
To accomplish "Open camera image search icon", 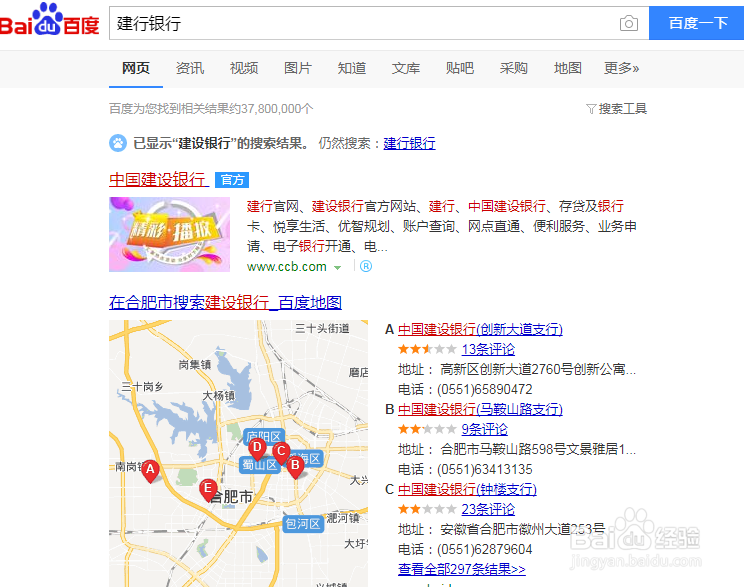I will pos(629,23).
